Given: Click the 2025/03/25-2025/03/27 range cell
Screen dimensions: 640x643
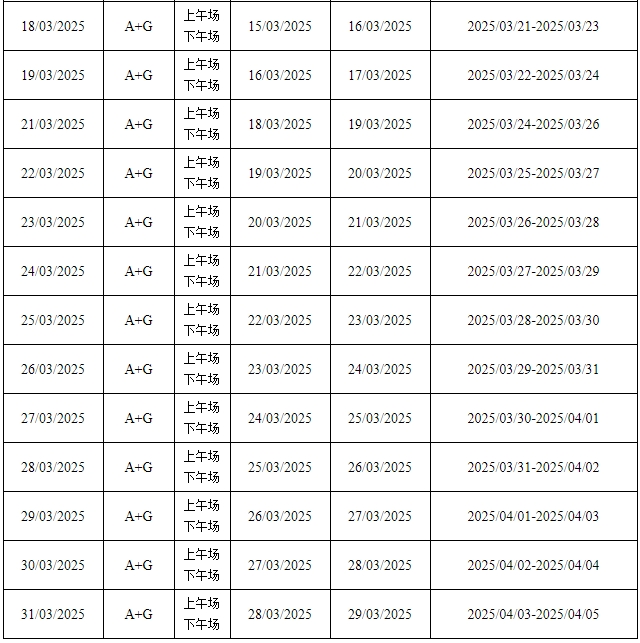Looking at the screenshot, I should [533, 173].
